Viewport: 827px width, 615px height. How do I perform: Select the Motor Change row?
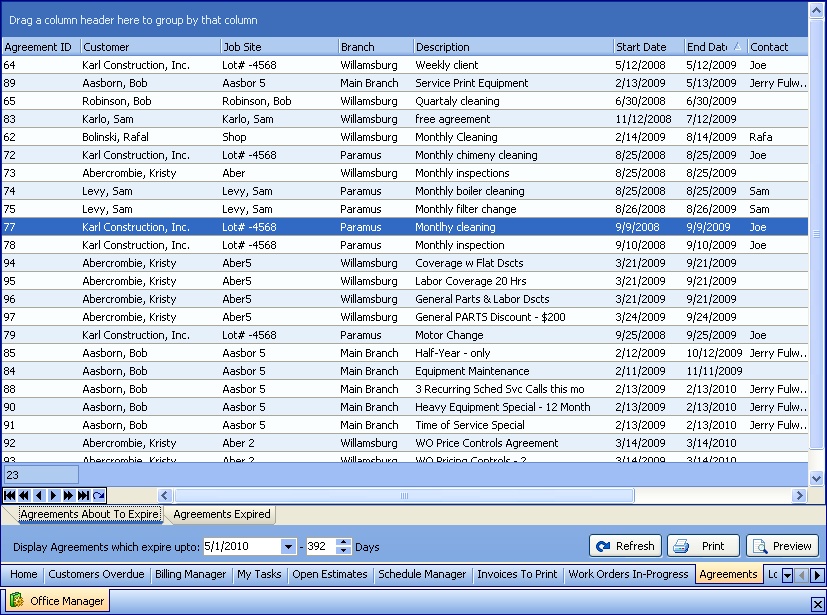[x=405, y=335]
